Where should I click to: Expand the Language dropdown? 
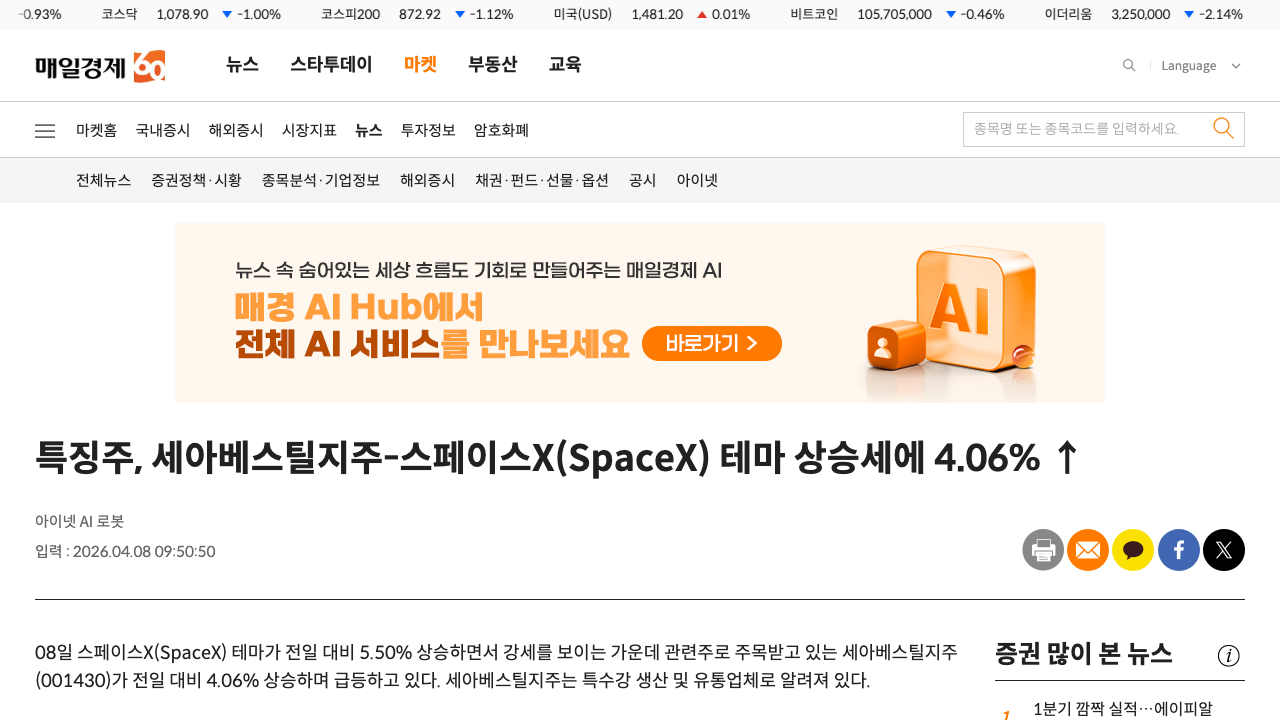1201,65
